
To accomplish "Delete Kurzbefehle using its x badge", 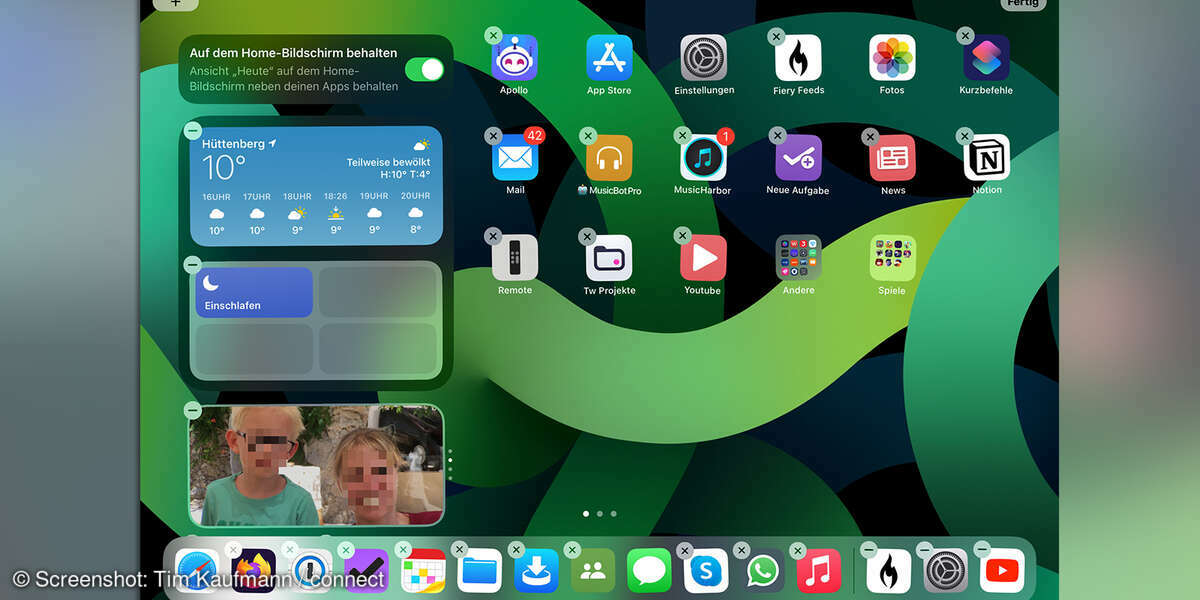I will 965,36.
